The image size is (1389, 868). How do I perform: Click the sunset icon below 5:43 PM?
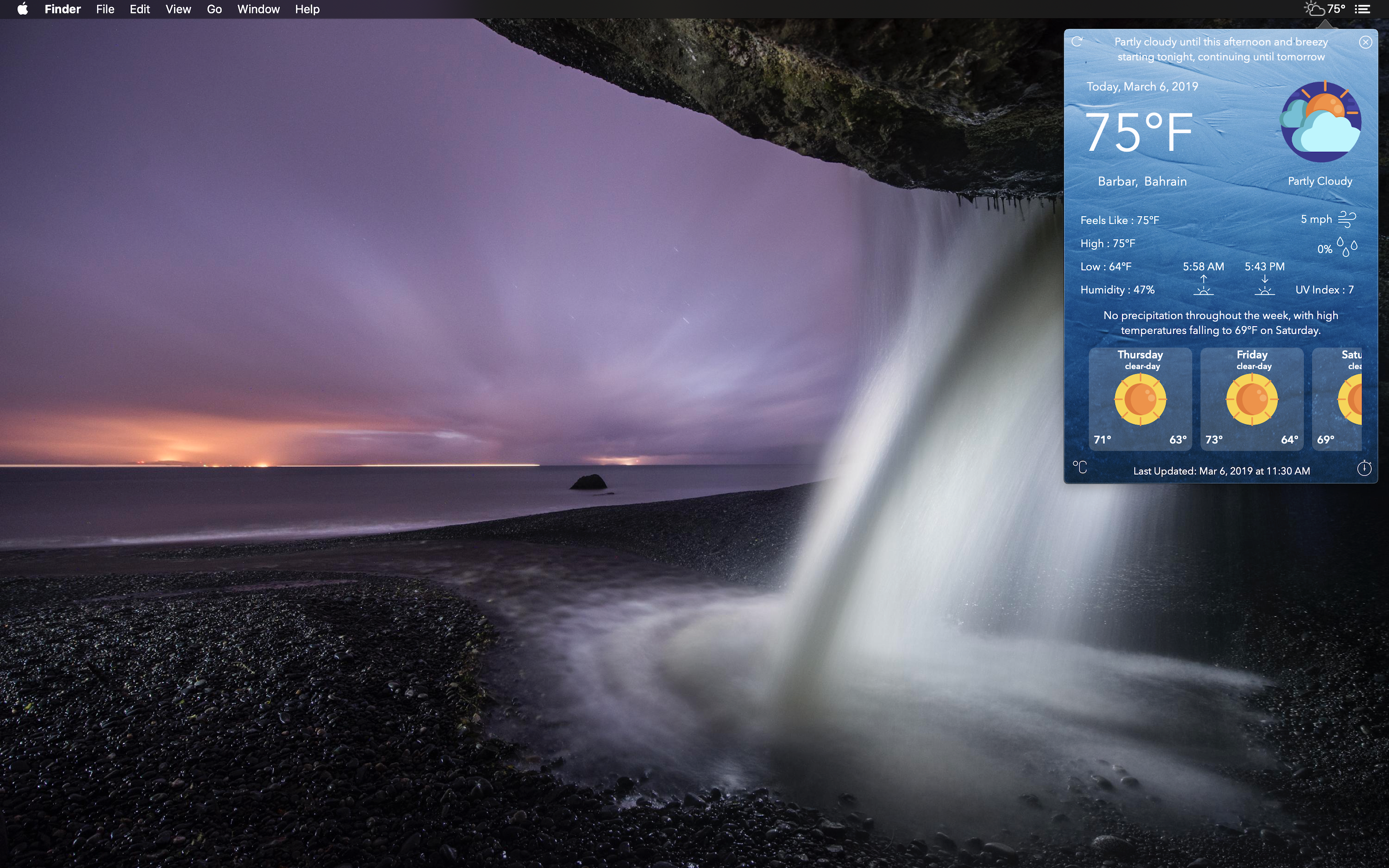pos(1265,287)
